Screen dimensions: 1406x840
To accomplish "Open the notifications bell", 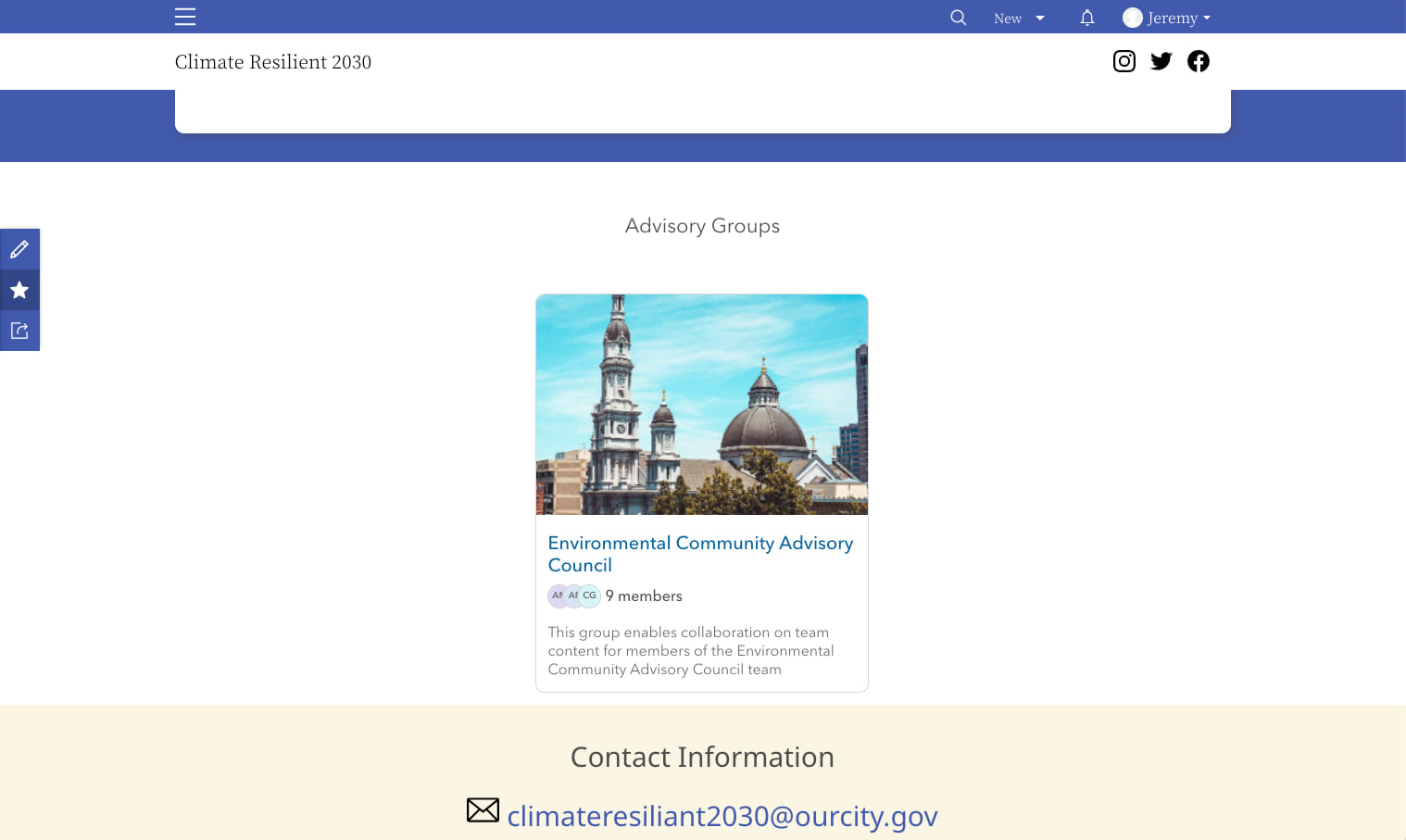I will click(1087, 18).
